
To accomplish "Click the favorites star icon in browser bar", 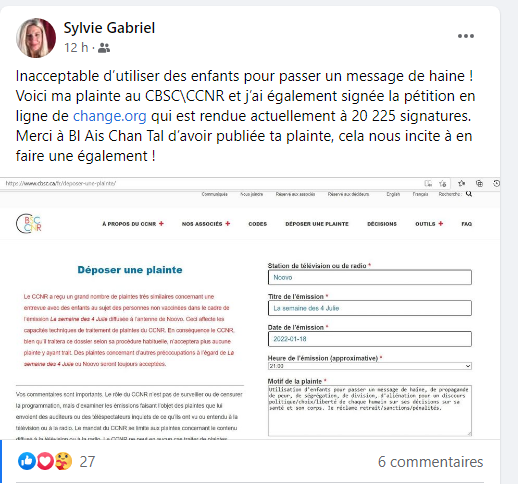I will coord(462,183).
